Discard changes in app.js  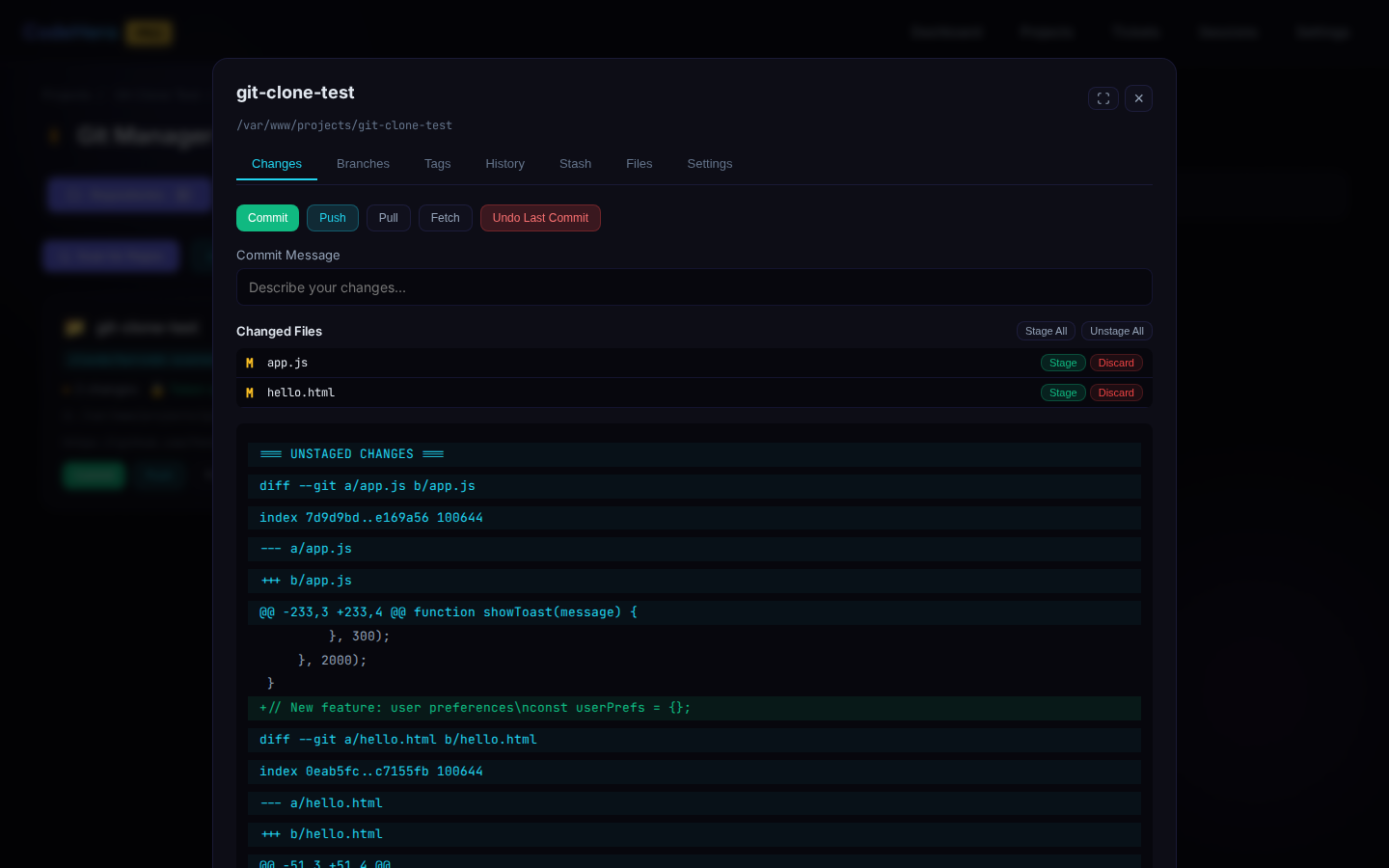pos(1116,363)
